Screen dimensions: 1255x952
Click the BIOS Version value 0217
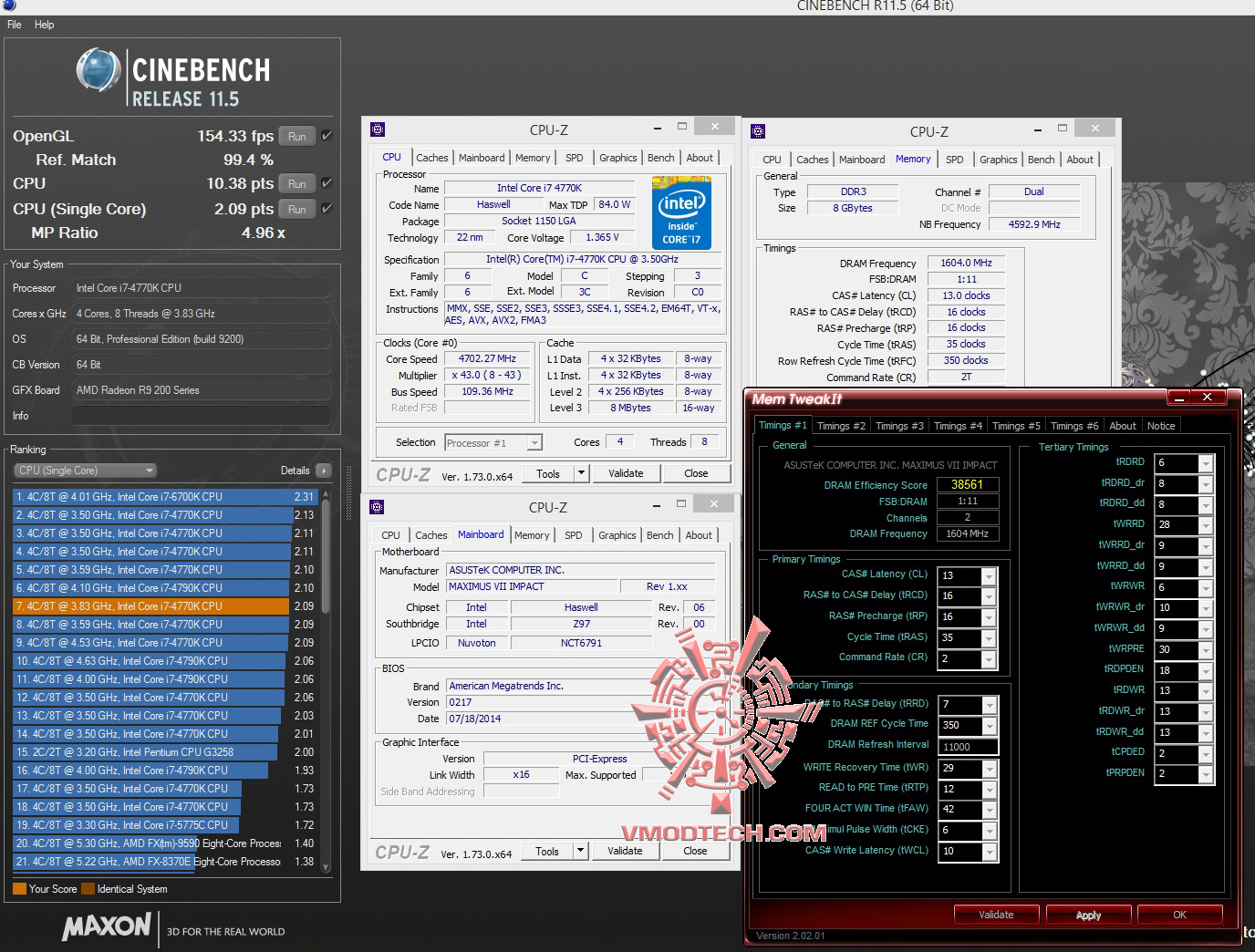coord(581,702)
